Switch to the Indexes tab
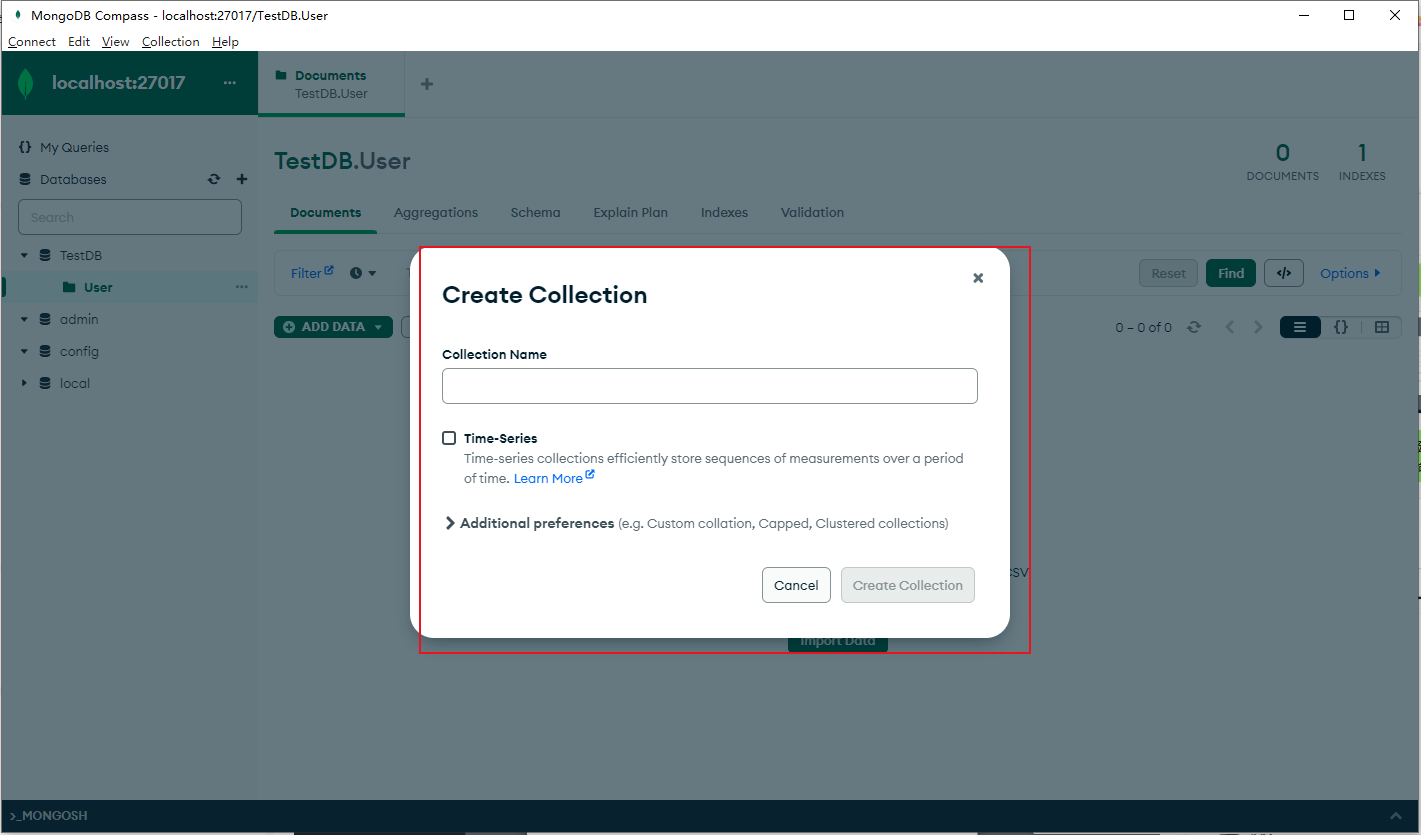This screenshot has width=1421, height=835. coord(724,212)
